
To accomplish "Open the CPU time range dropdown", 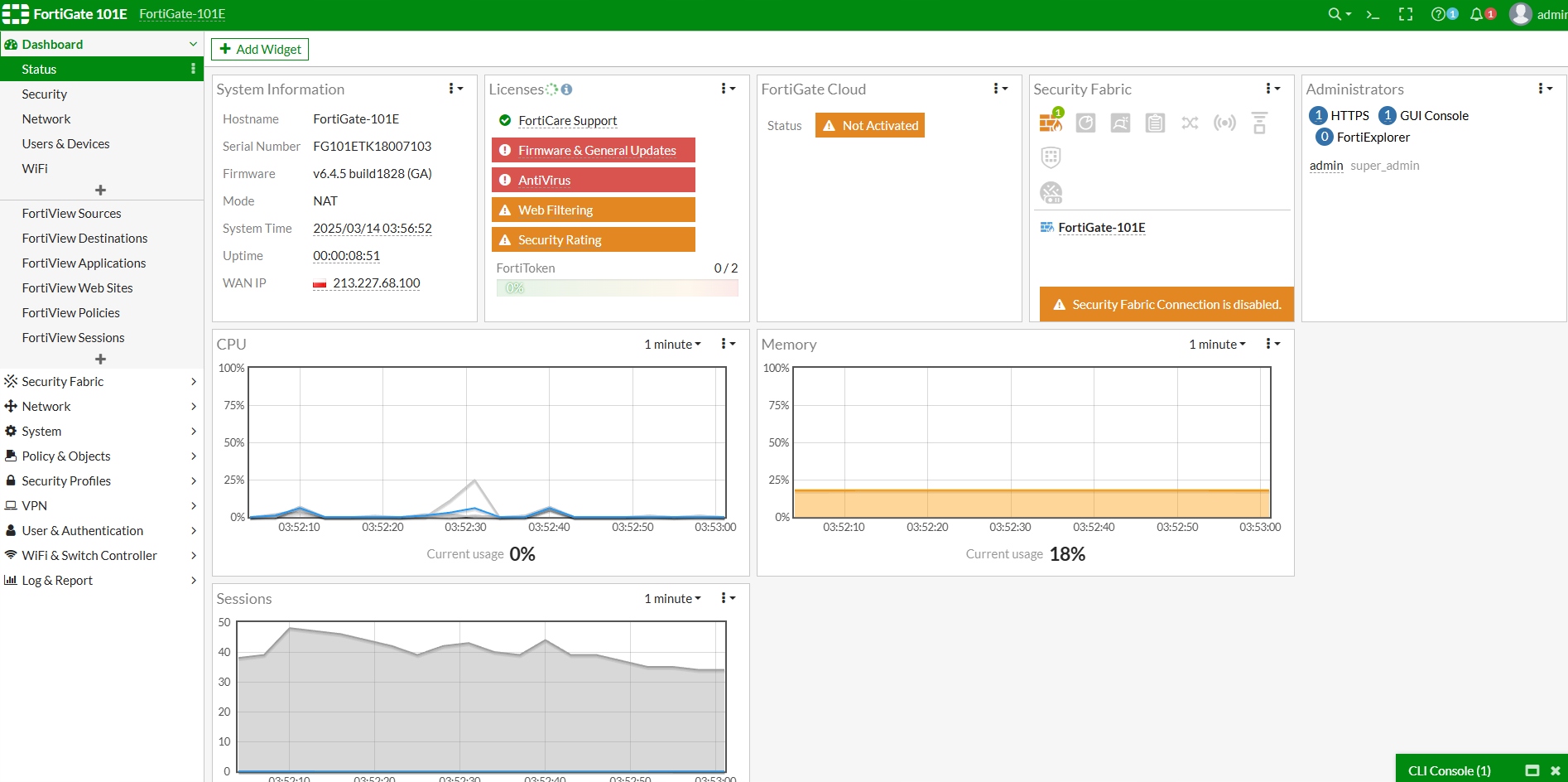I will (x=672, y=345).
